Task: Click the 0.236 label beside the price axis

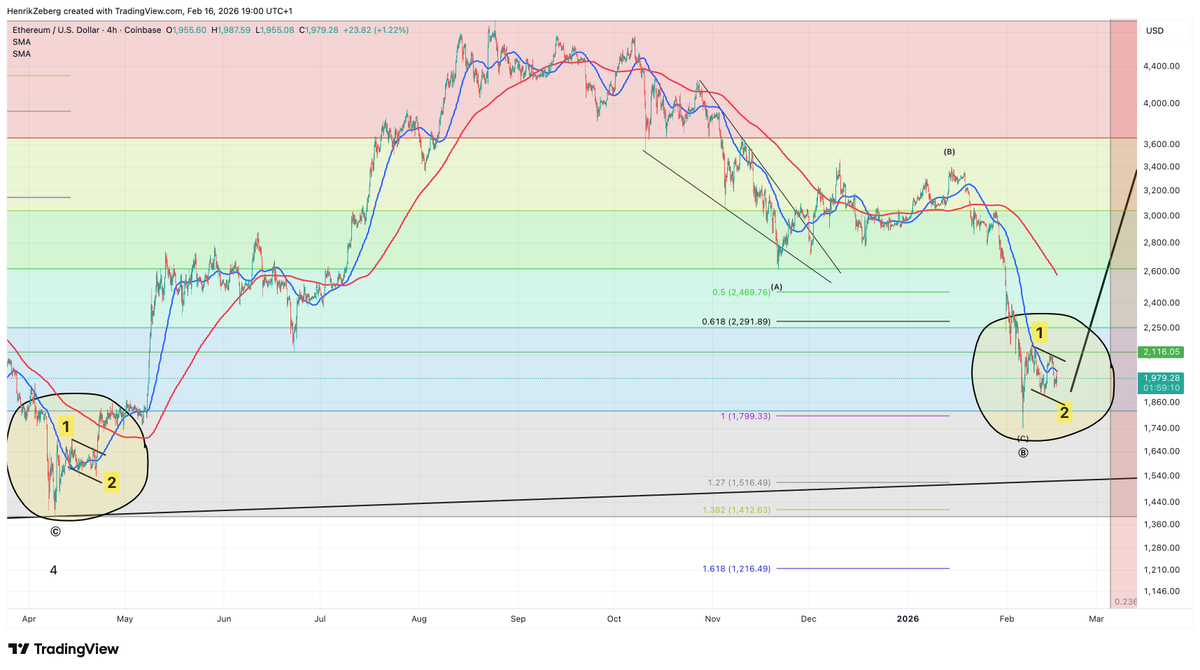Action: [x=1126, y=601]
